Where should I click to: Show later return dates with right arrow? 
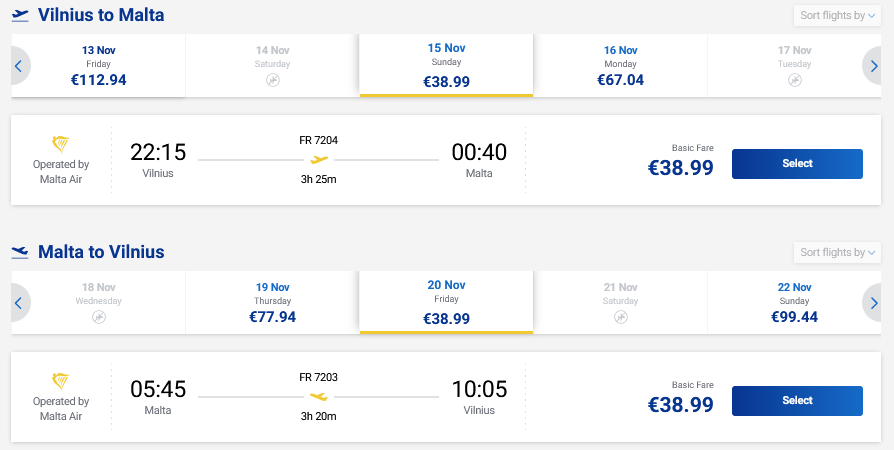[873, 303]
